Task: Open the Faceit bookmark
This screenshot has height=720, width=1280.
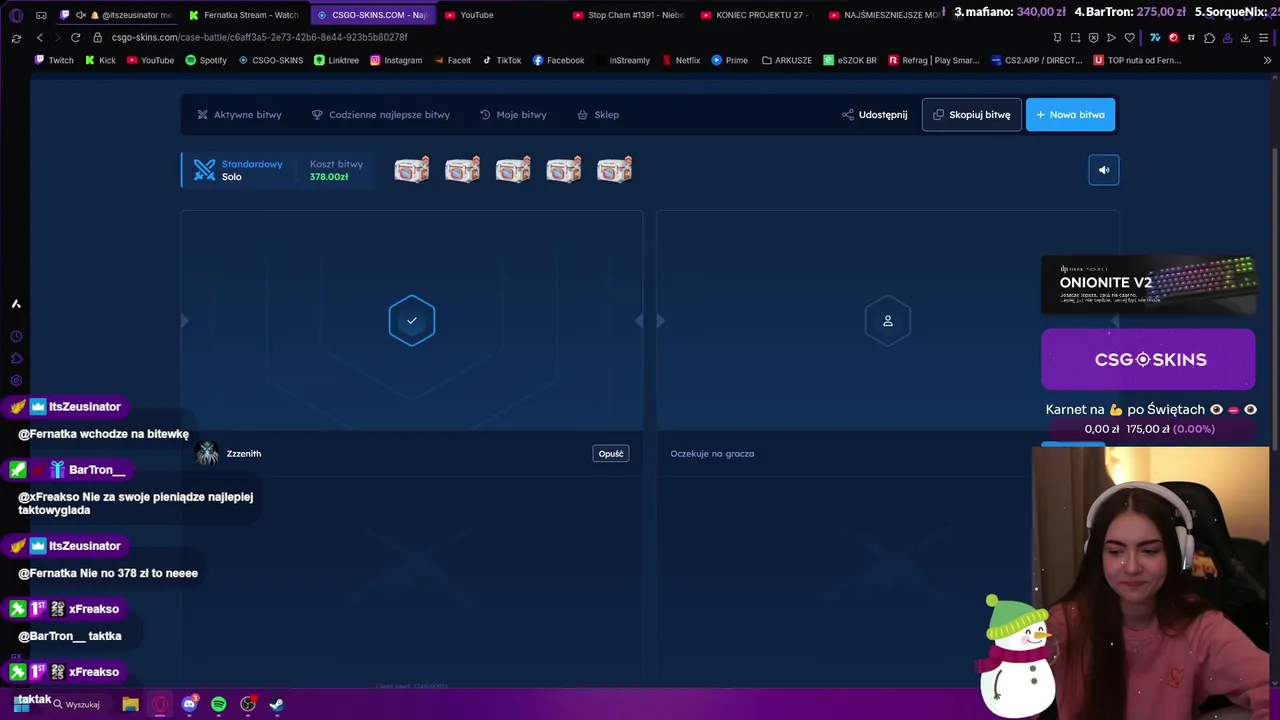Action: pos(452,60)
